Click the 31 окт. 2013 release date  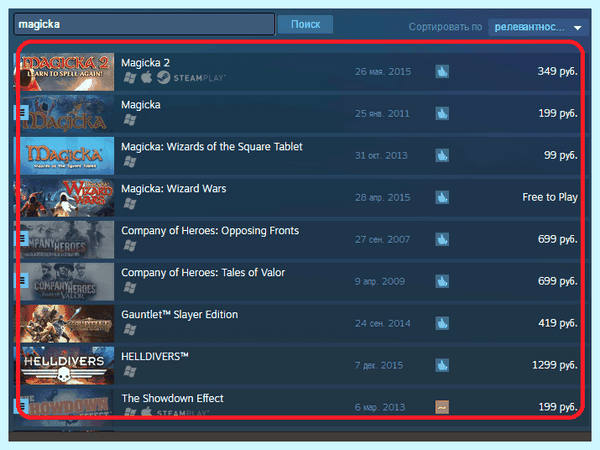(x=381, y=156)
